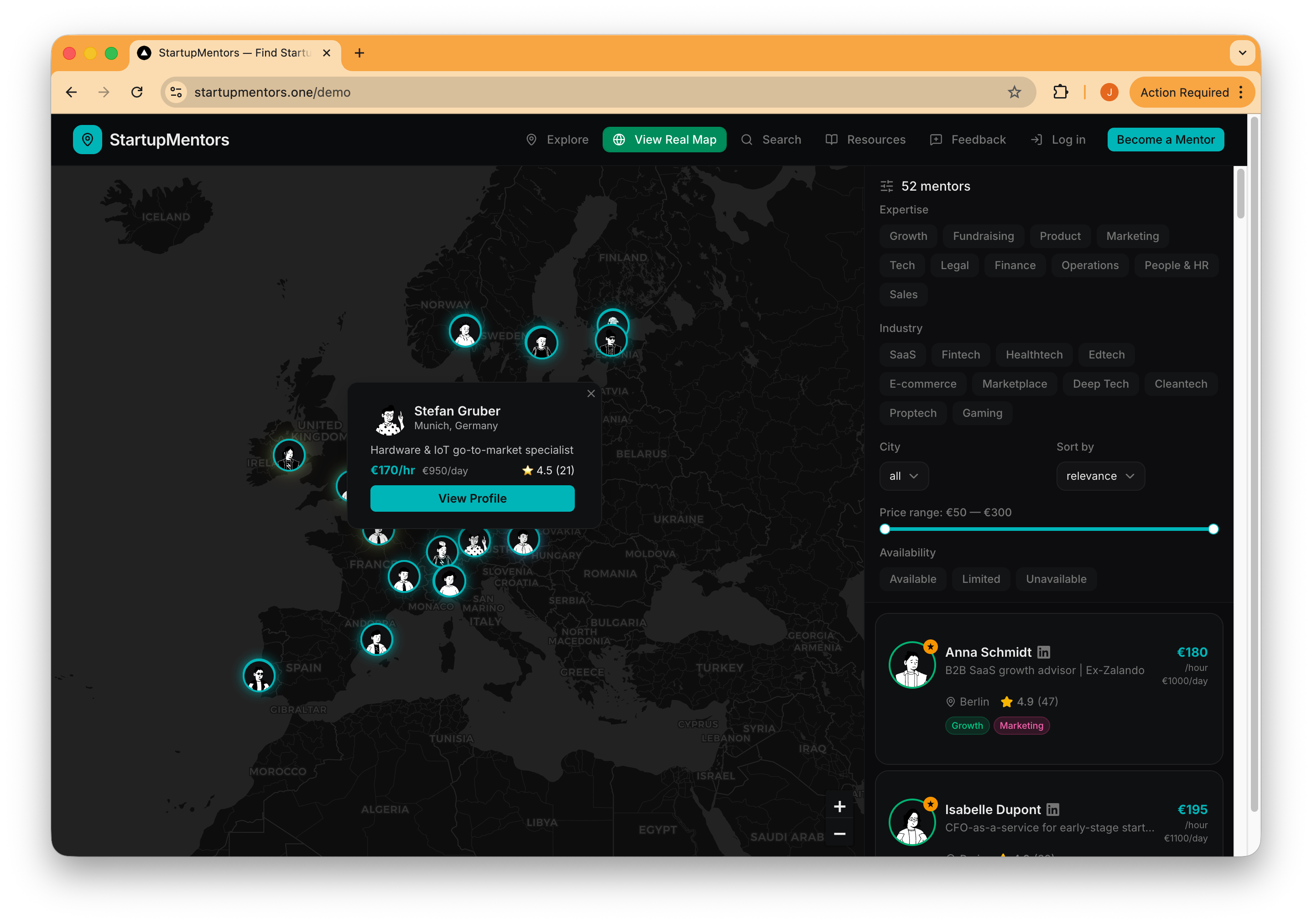Toggle the Available availability filter
Viewport: 1312px width, 924px height.
(x=912, y=579)
